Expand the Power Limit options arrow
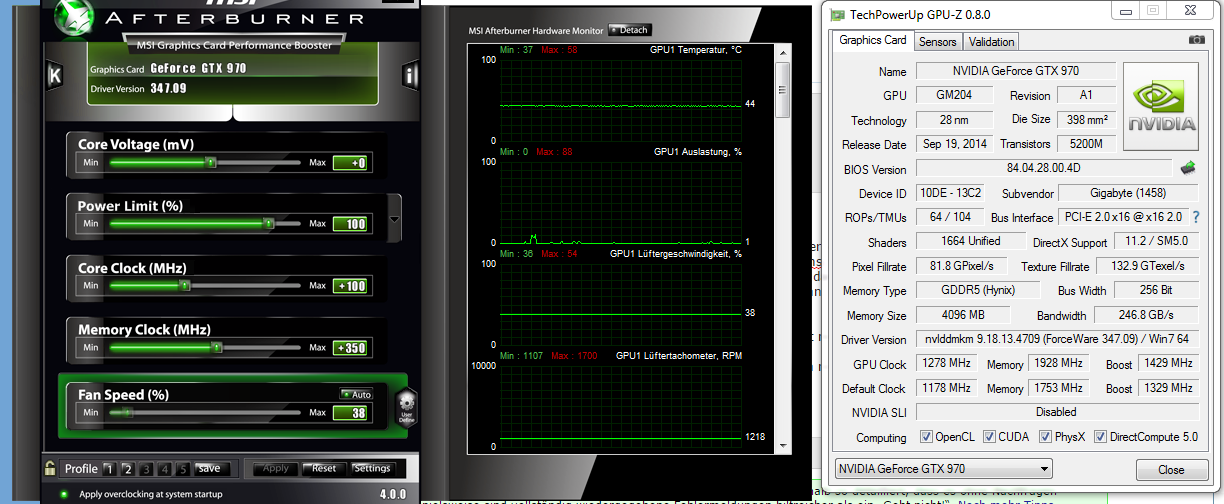The height and width of the screenshot is (504, 1224). (394, 221)
